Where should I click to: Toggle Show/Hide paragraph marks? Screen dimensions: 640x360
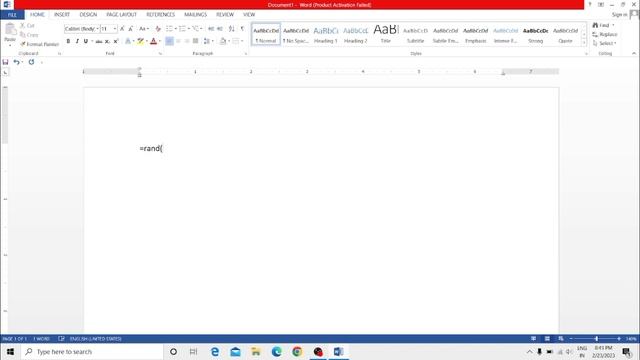[x=242, y=29]
